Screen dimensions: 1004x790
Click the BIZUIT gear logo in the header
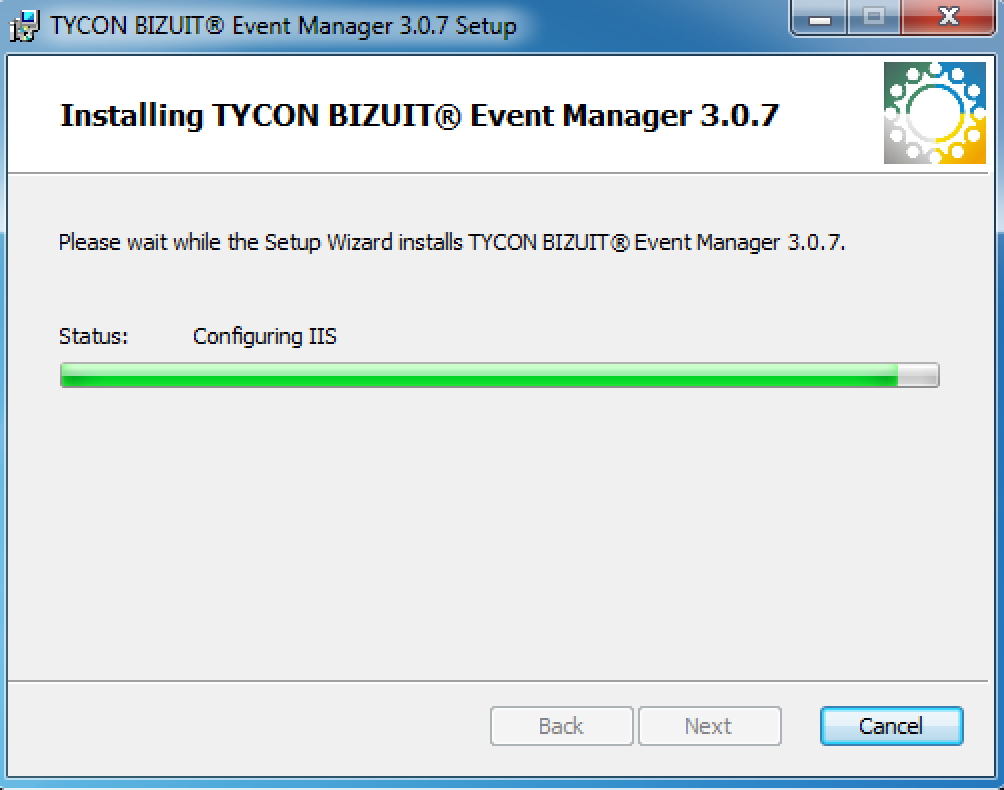point(935,113)
